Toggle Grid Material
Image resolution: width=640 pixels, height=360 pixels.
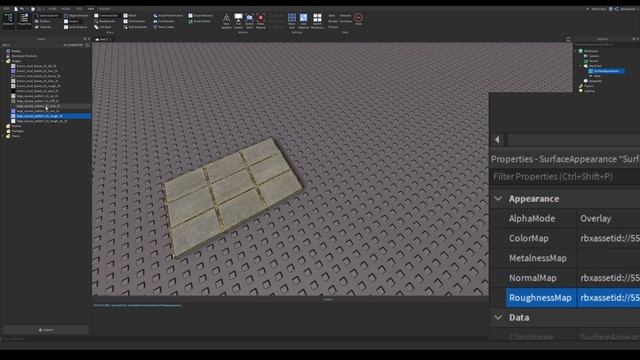303,21
